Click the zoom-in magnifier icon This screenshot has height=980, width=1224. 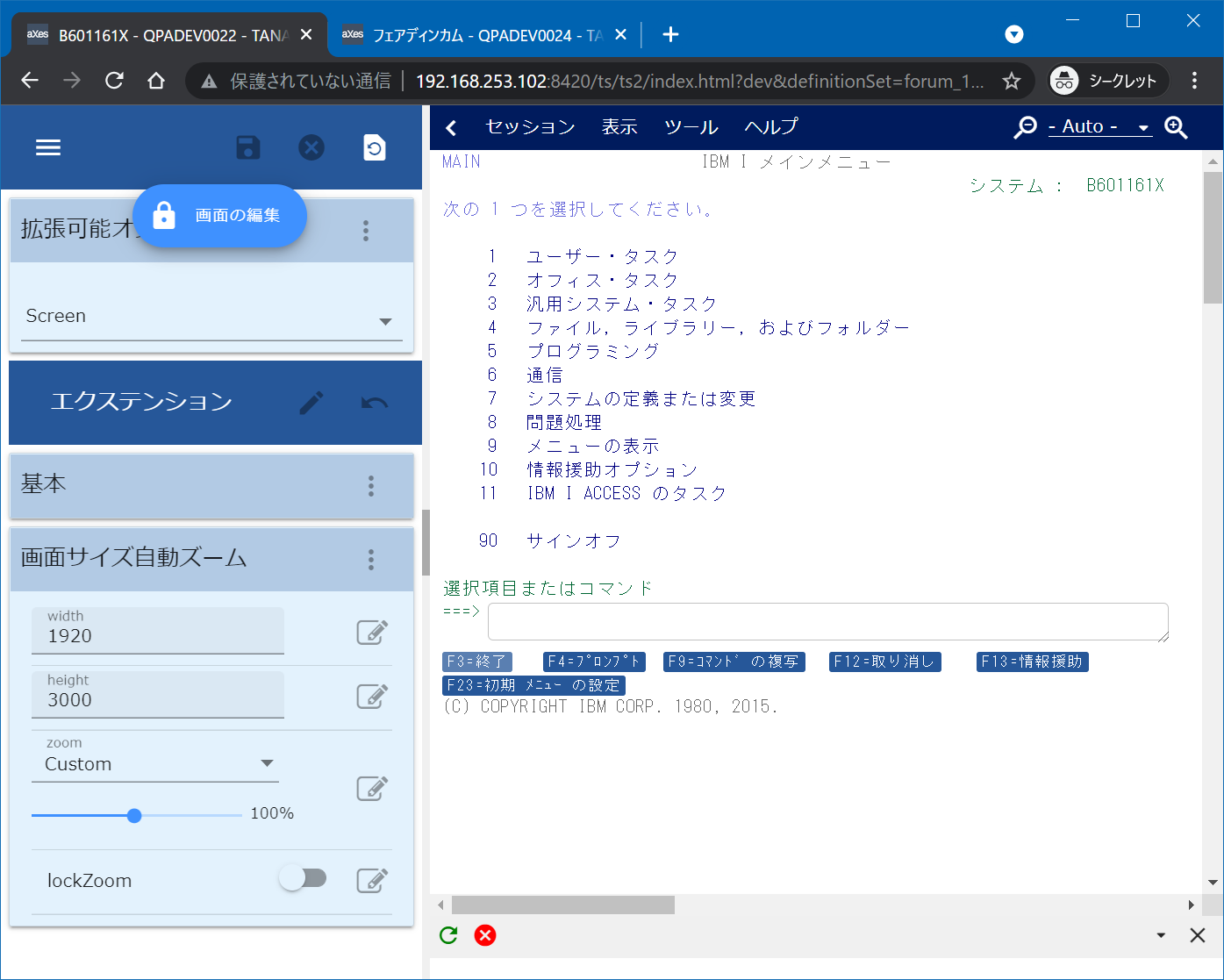pyautogui.click(x=1176, y=126)
